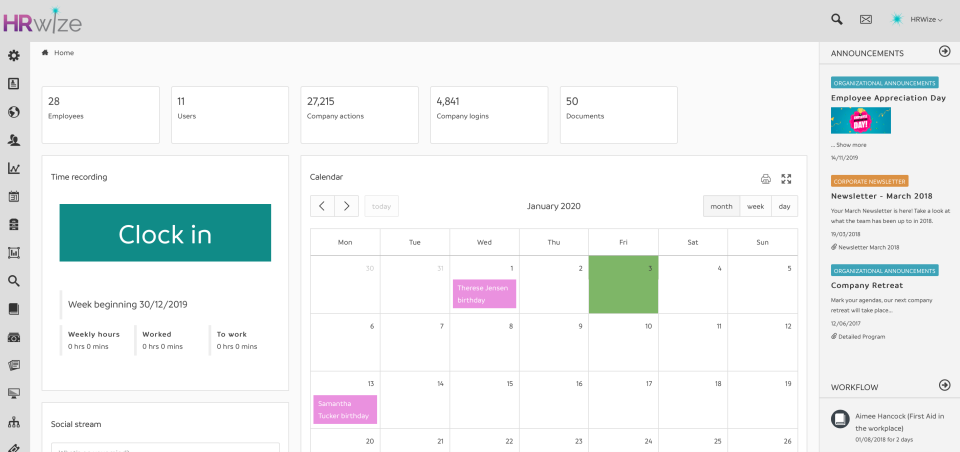The width and height of the screenshot is (960, 452).
Task: Open the money/payroll icon in sidebar
Action: pos(13,337)
